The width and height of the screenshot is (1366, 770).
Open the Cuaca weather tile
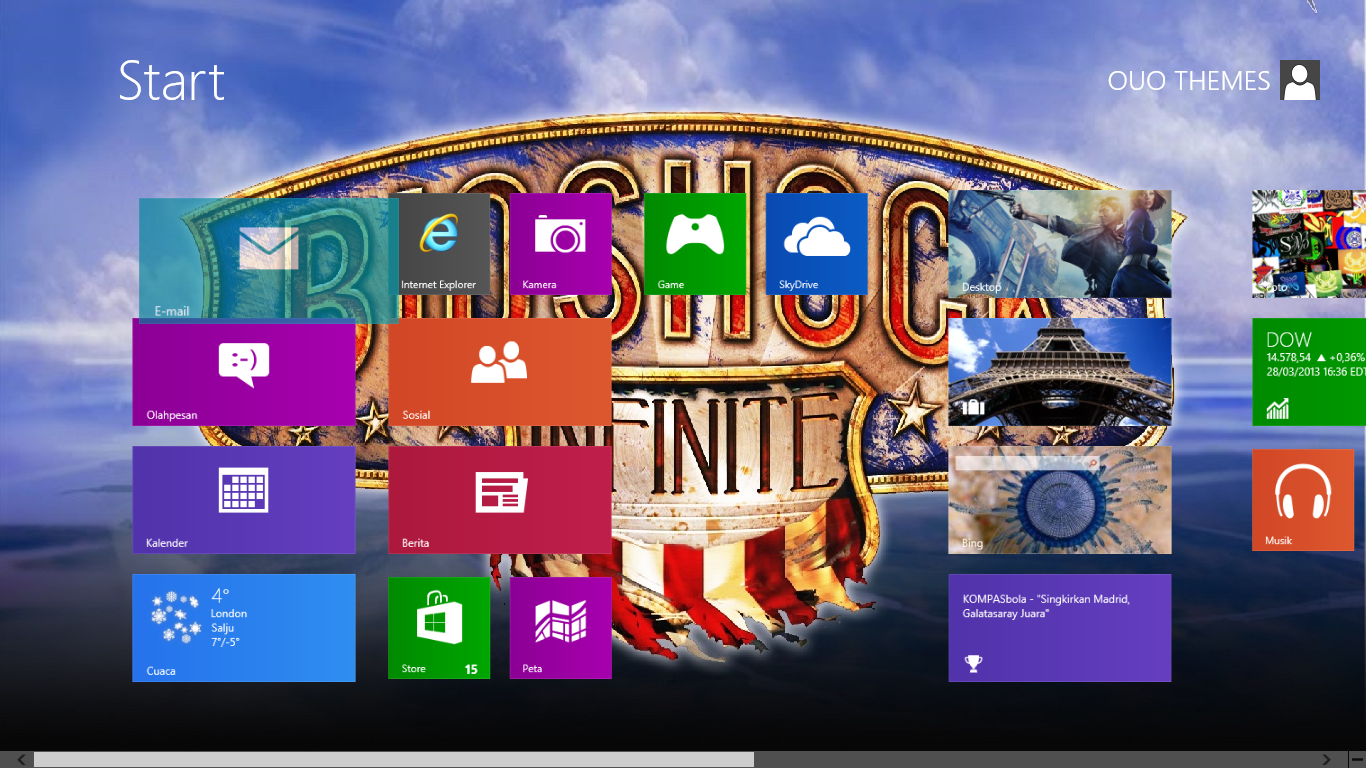(x=244, y=628)
